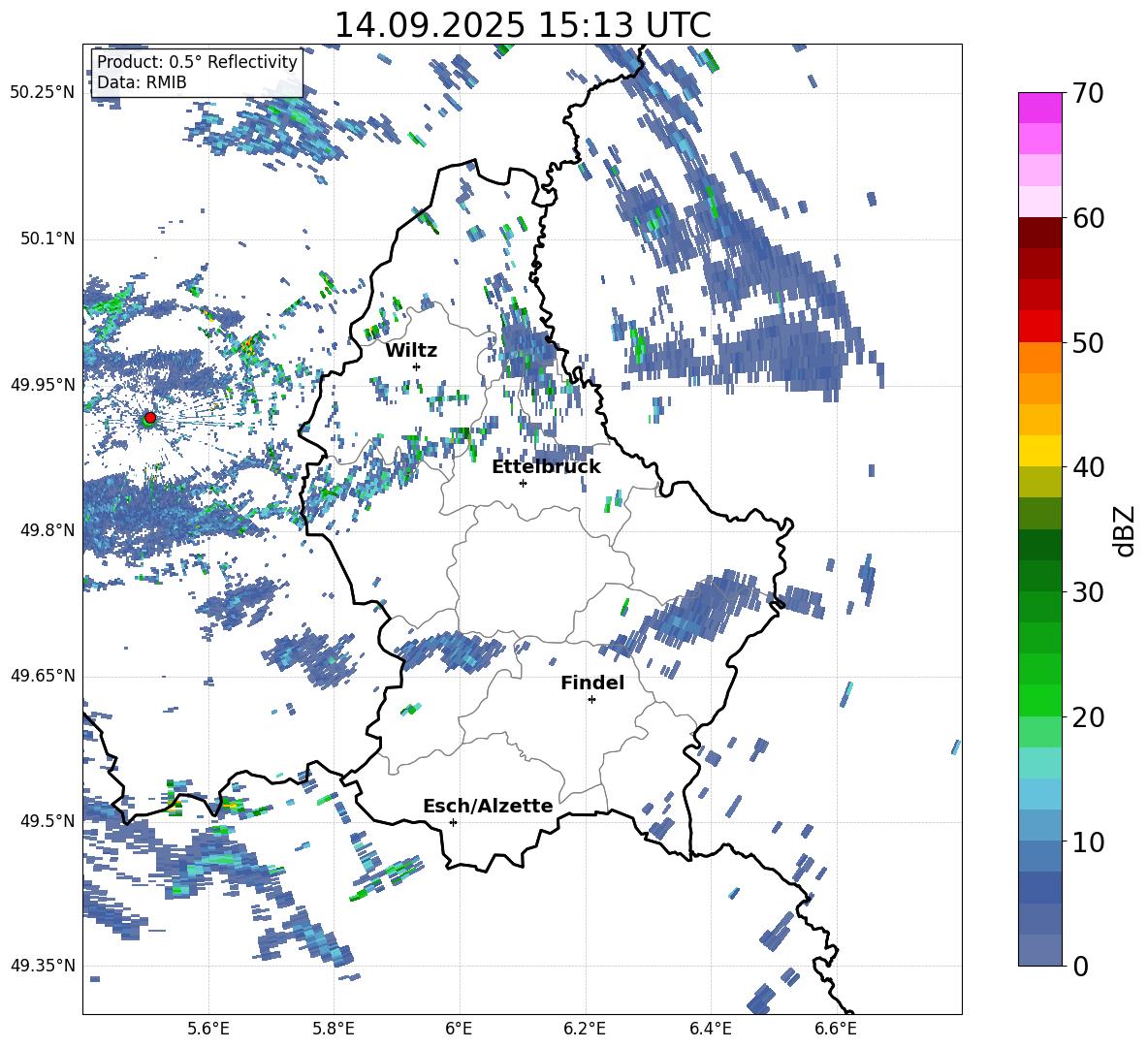Click the Product: 0.5° Reflectivity text
Viewport: 1148px width, 1048px height.
click(198, 62)
